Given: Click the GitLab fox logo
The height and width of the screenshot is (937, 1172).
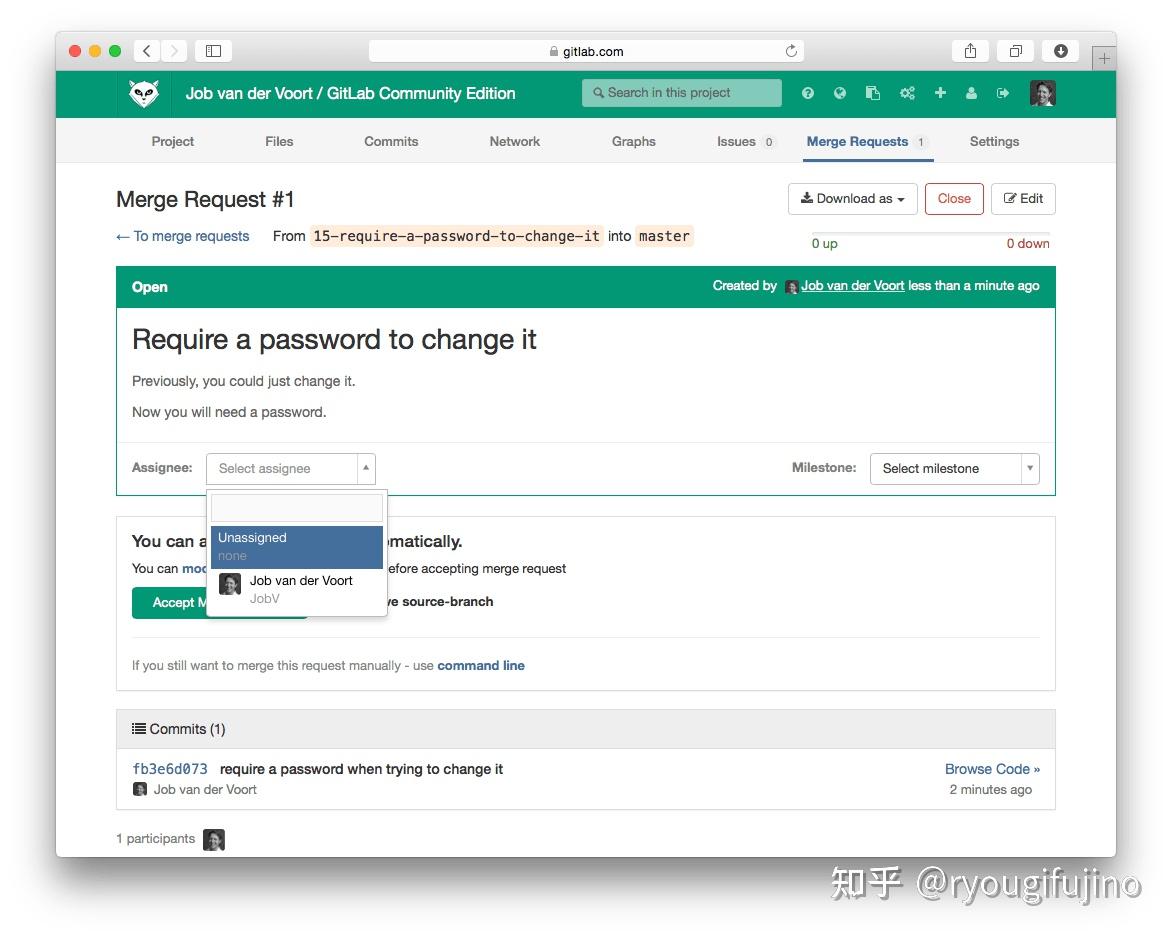Looking at the screenshot, I should (x=143, y=93).
